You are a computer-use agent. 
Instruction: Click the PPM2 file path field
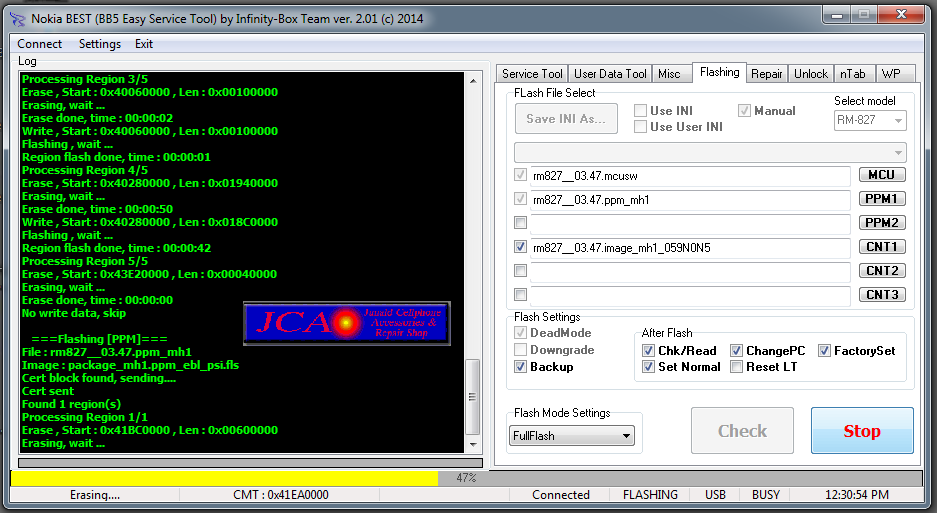point(690,223)
